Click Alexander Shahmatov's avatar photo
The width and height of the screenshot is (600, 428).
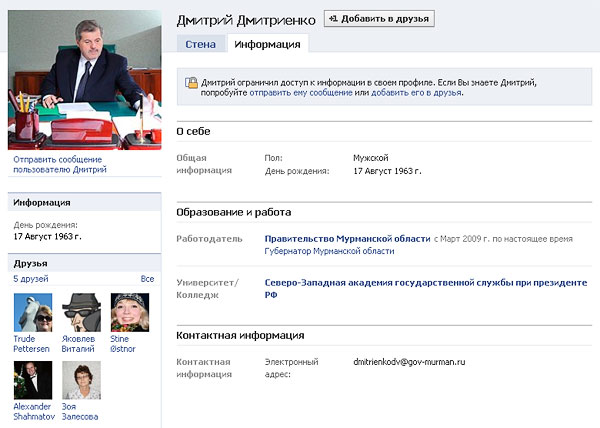tap(33, 380)
